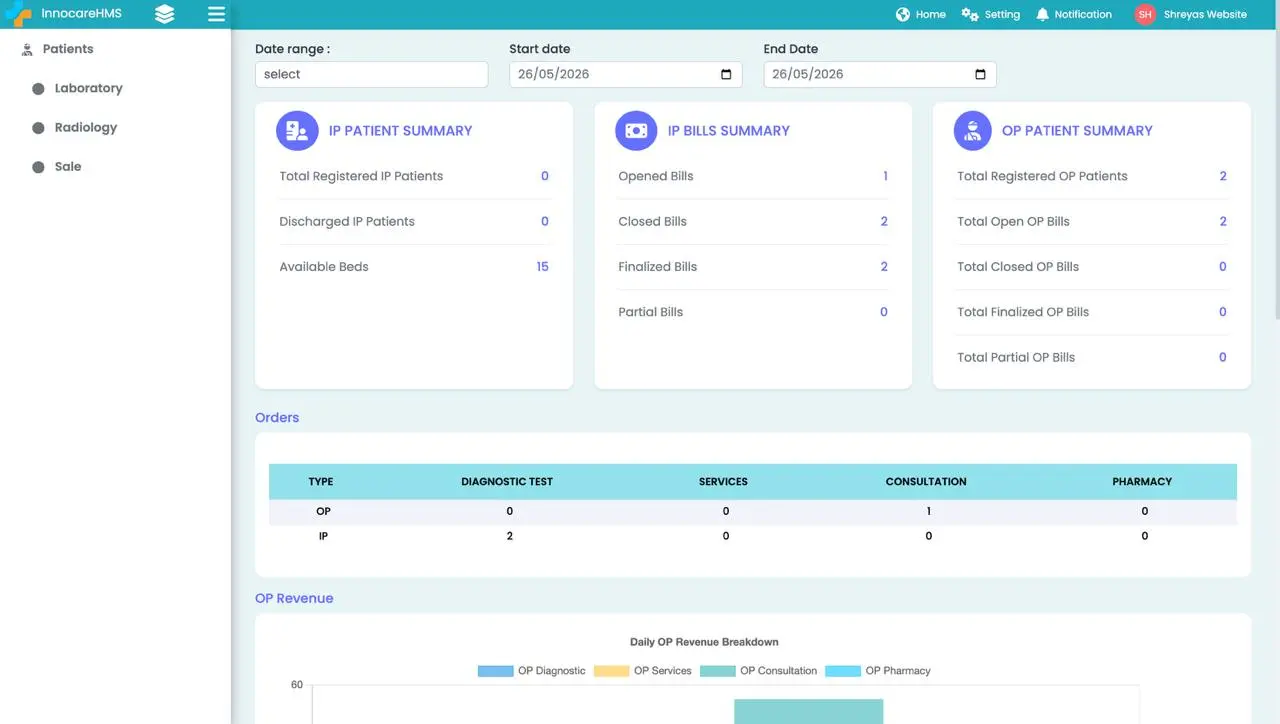
Task: Toggle OP Consultation legend swatch
Action: tap(717, 671)
